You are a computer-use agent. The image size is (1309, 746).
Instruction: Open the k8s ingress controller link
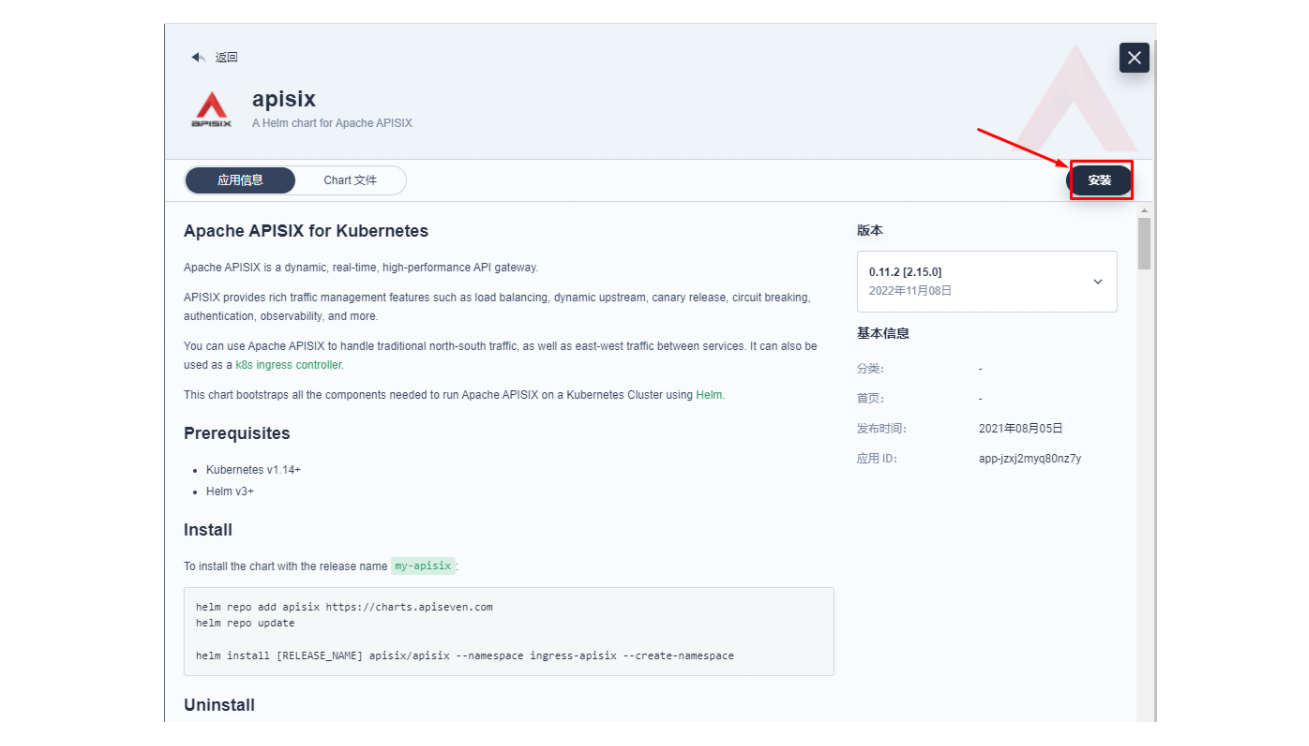[288, 365]
